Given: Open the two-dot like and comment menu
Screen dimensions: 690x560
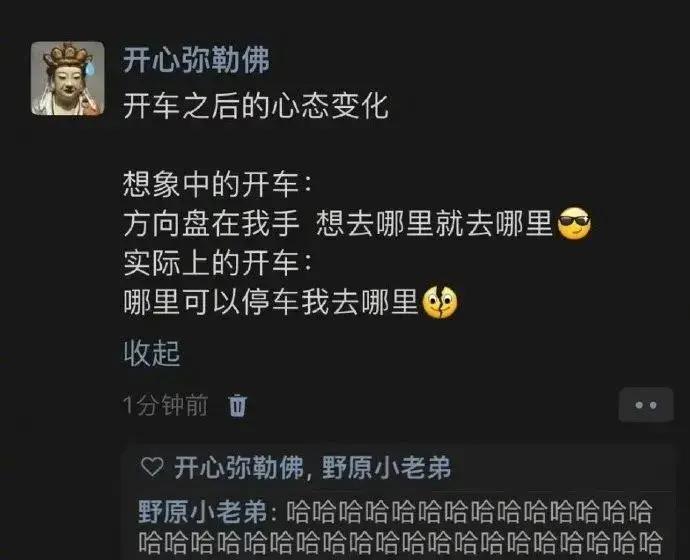Looking at the screenshot, I should coord(646,405).
